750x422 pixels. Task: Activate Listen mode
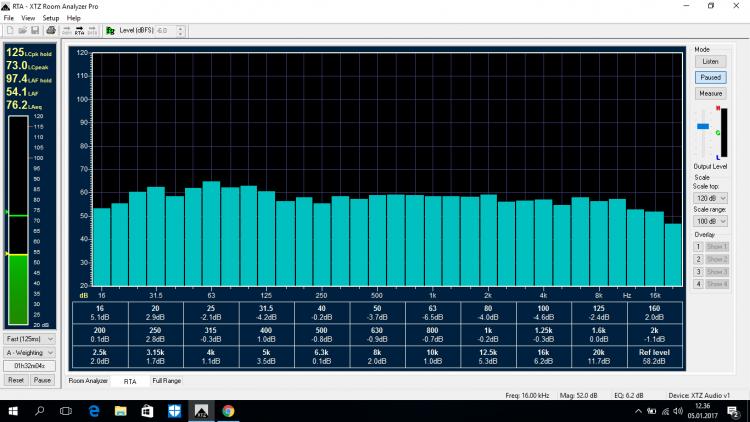[710, 62]
